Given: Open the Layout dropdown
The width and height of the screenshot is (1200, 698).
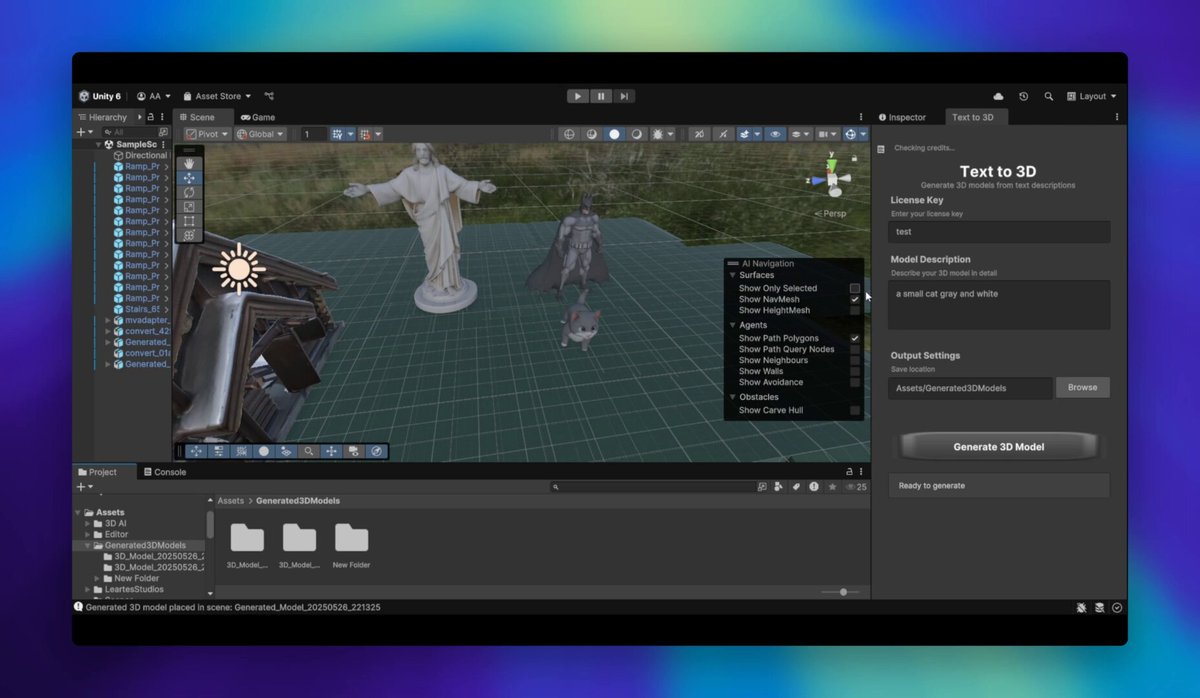Looking at the screenshot, I should [1092, 96].
